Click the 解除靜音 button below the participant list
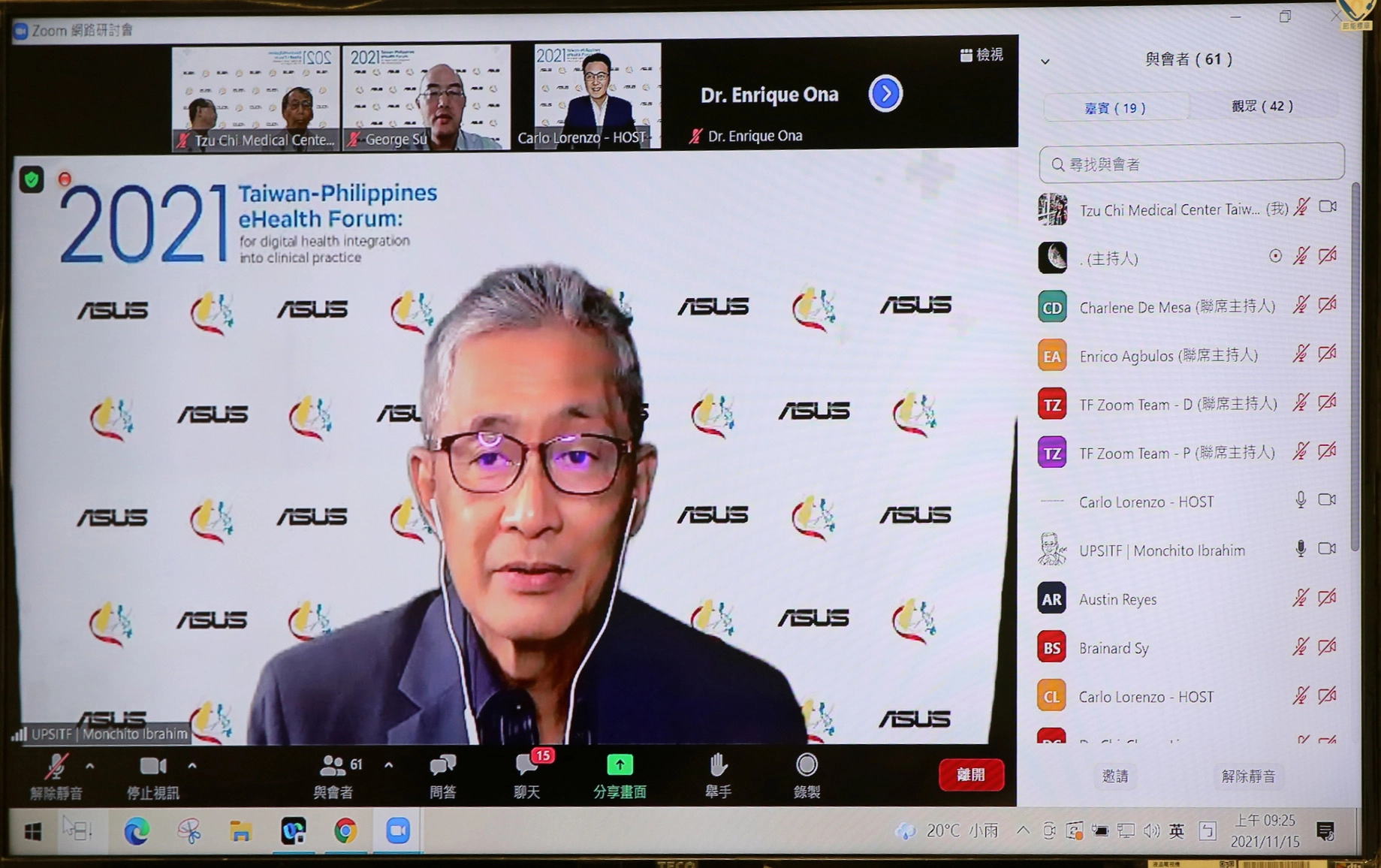Image resolution: width=1381 pixels, height=868 pixels. (1248, 776)
